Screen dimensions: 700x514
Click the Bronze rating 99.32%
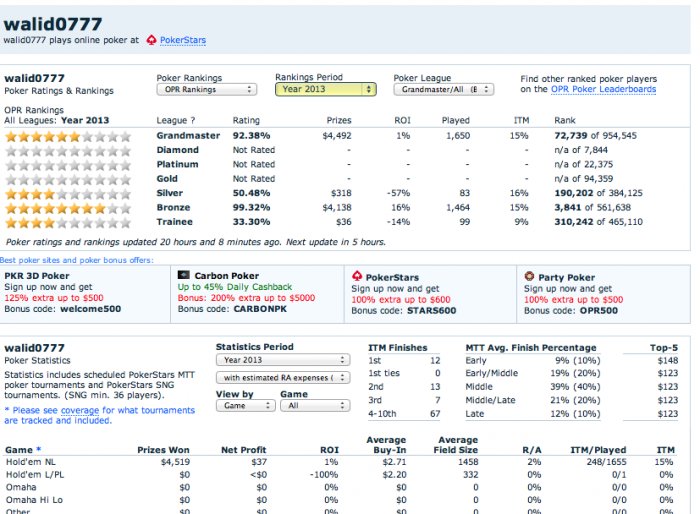click(251, 207)
